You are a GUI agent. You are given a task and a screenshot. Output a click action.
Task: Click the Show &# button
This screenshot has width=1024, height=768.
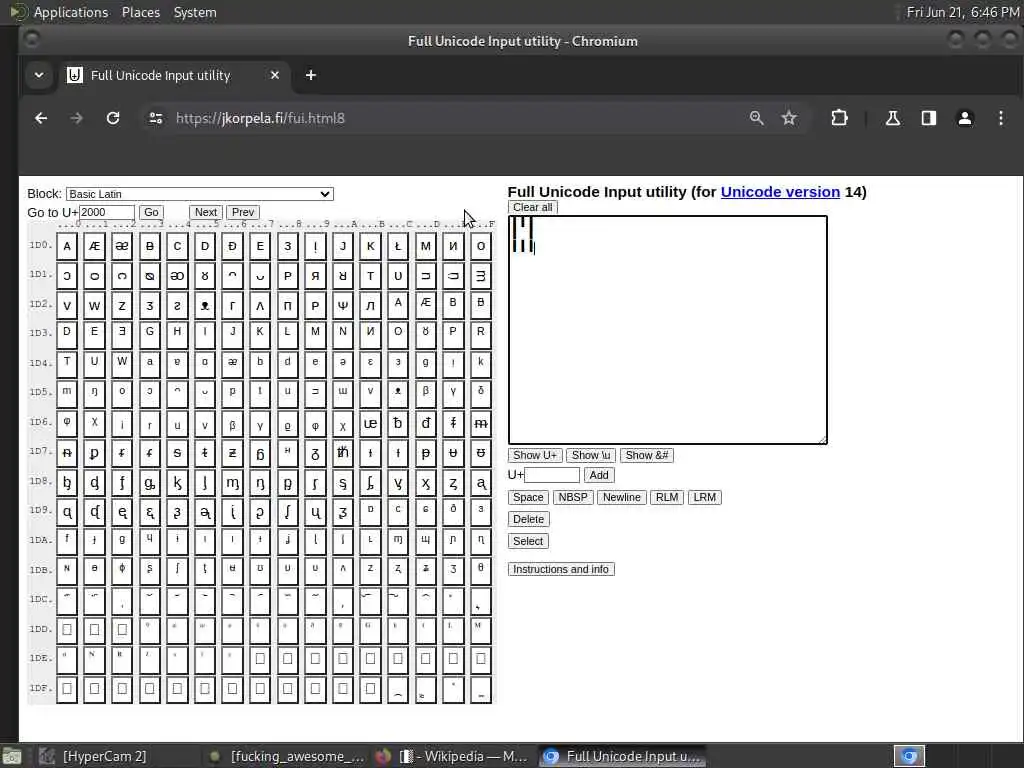point(647,455)
